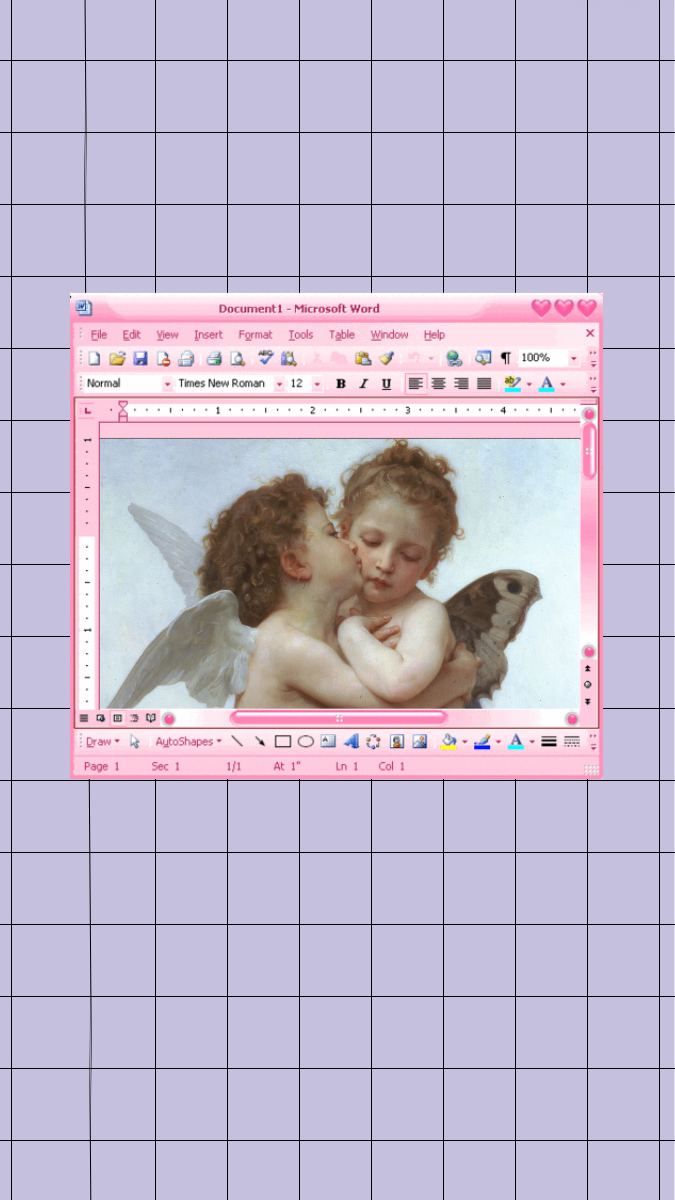Run the Spelling and Grammar check
The image size is (675, 1200).
pyautogui.click(x=265, y=358)
